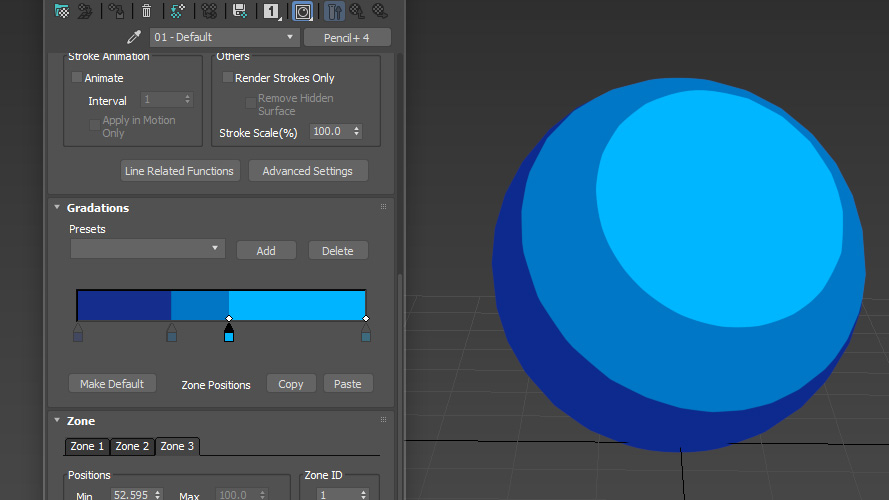The width and height of the screenshot is (889, 500).
Task: Click the Copy zone positions button
Action: (x=291, y=384)
